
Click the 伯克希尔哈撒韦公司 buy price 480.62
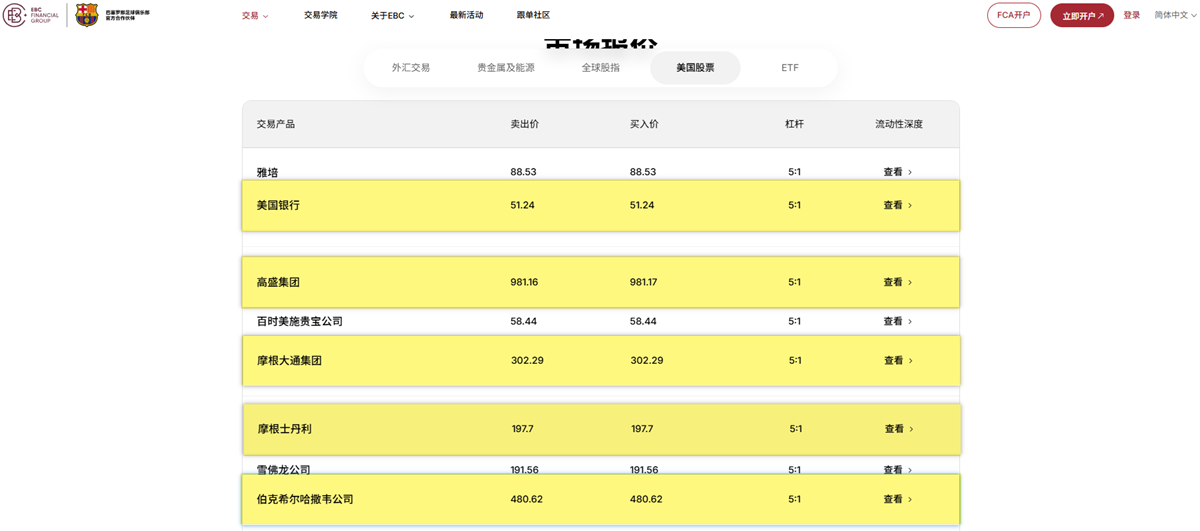coord(646,499)
